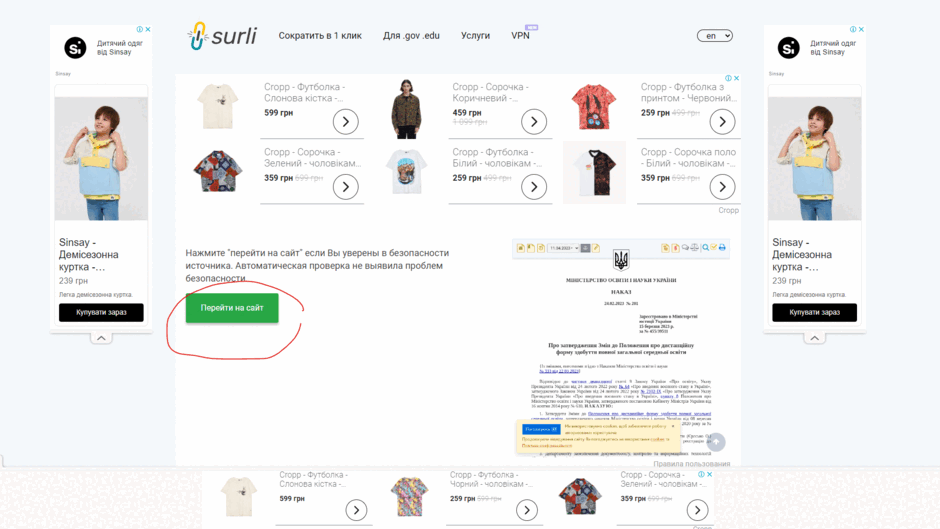Click the boy jacket photo in left Sinsay ad

pos(101,159)
